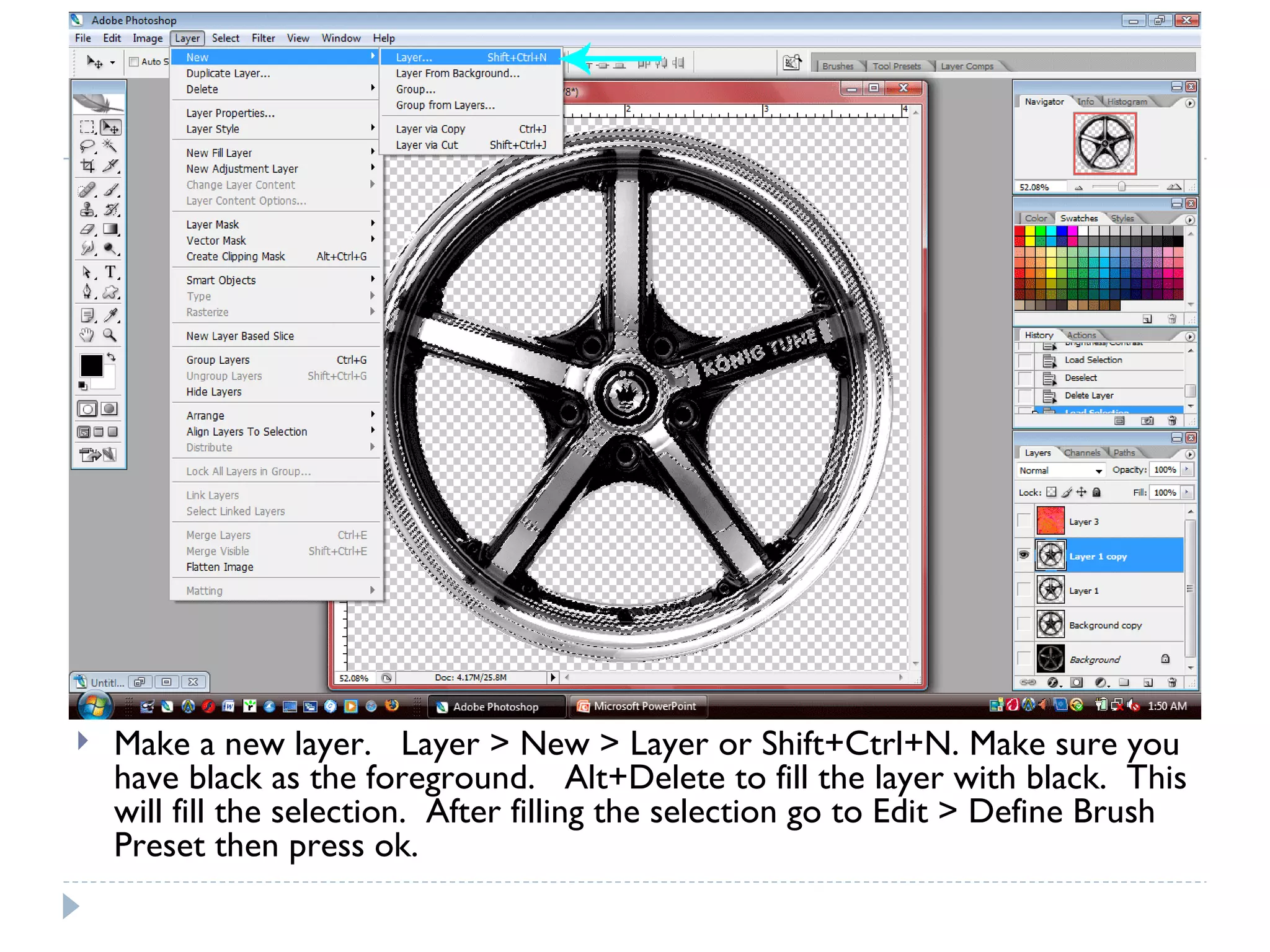1270x952 pixels.
Task: Click Adobe Photoshop taskbar button
Action: (x=496, y=707)
